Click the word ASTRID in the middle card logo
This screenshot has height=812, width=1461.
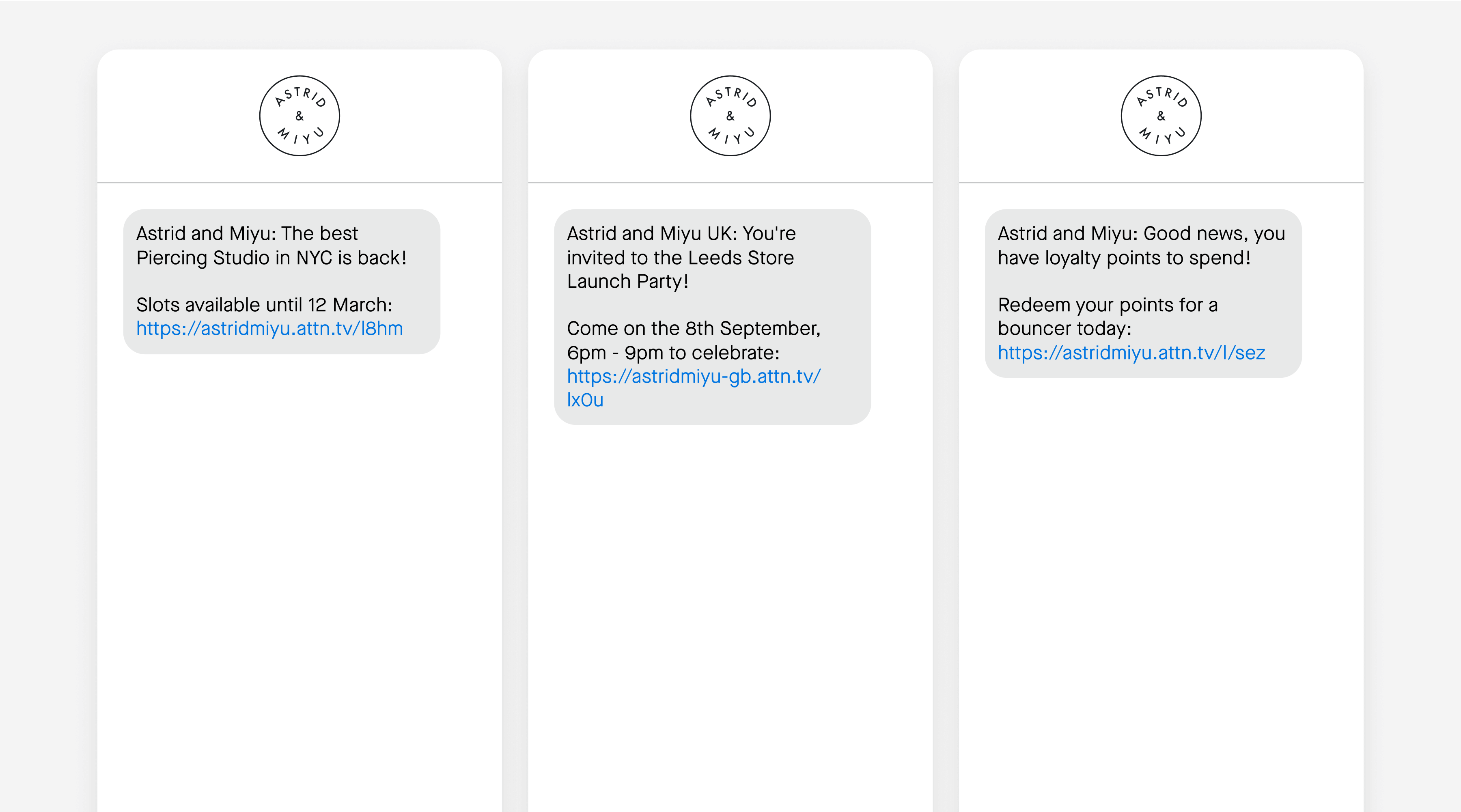pyautogui.click(x=732, y=95)
